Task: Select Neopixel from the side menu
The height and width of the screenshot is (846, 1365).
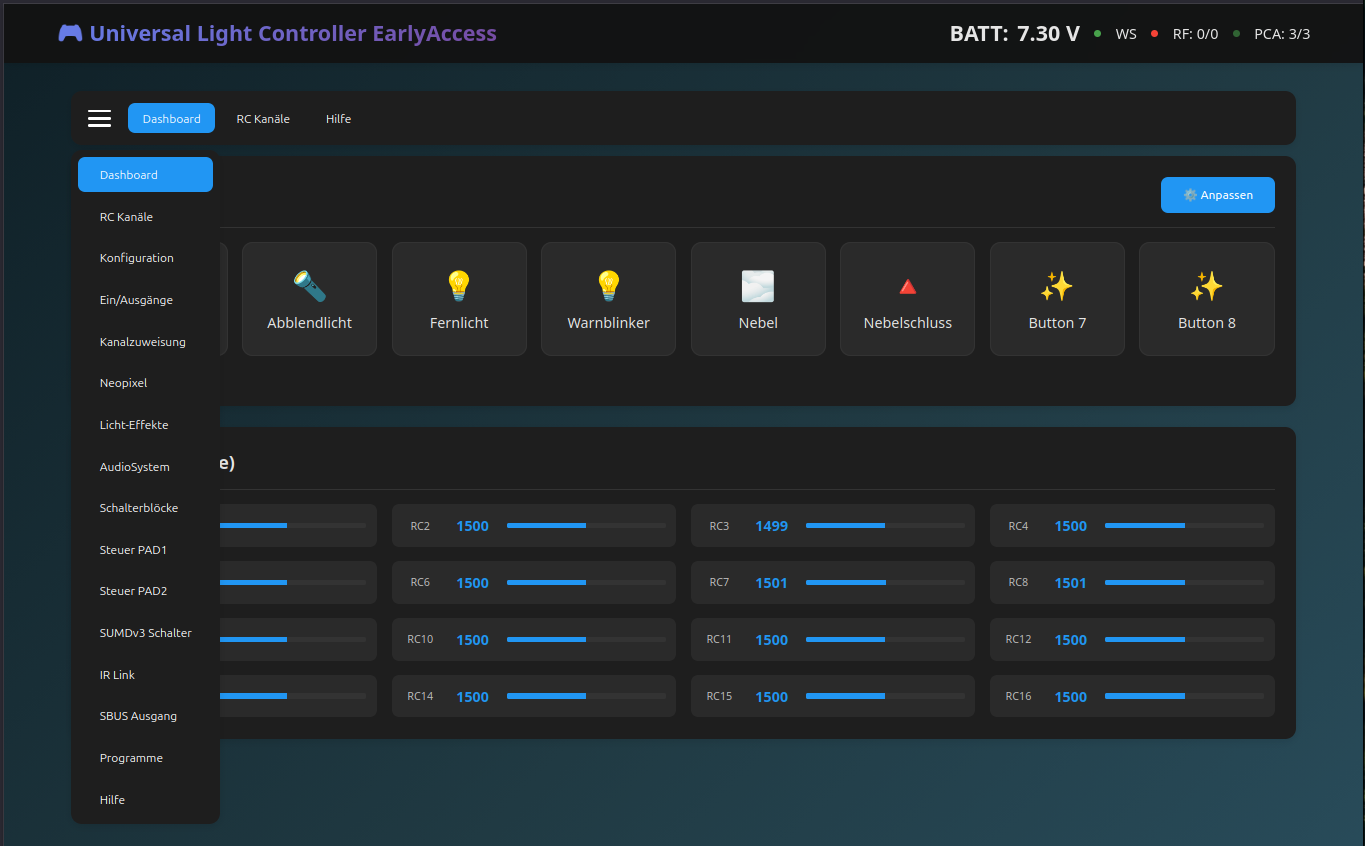Action: pos(124,383)
